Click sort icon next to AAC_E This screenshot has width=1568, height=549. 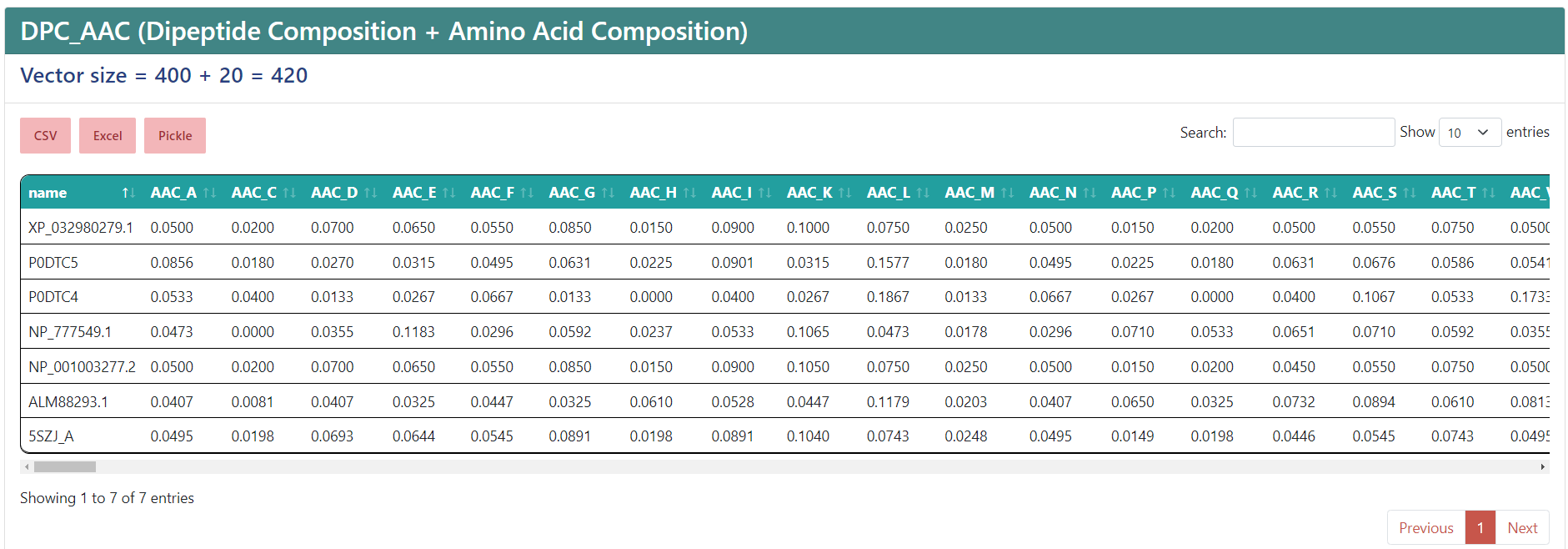click(448, 193)
